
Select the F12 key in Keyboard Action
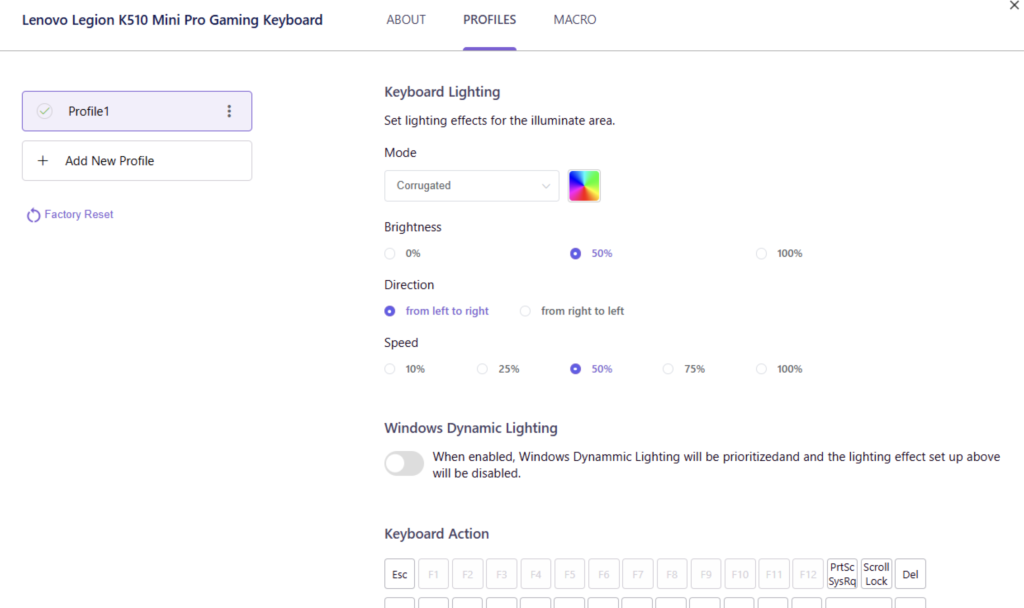(x=808, y=574)
